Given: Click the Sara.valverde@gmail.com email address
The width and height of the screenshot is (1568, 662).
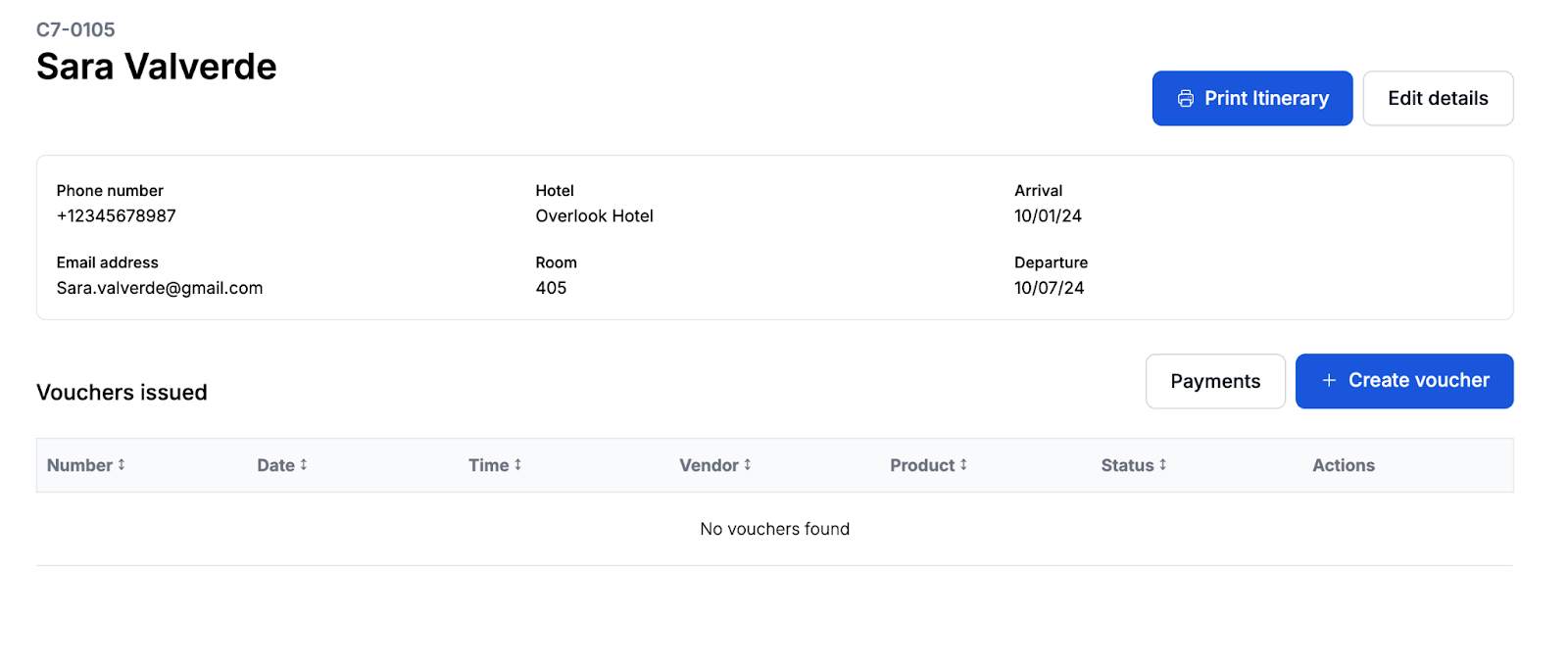Looking at the screenshot, I should [x=160, y=288].
